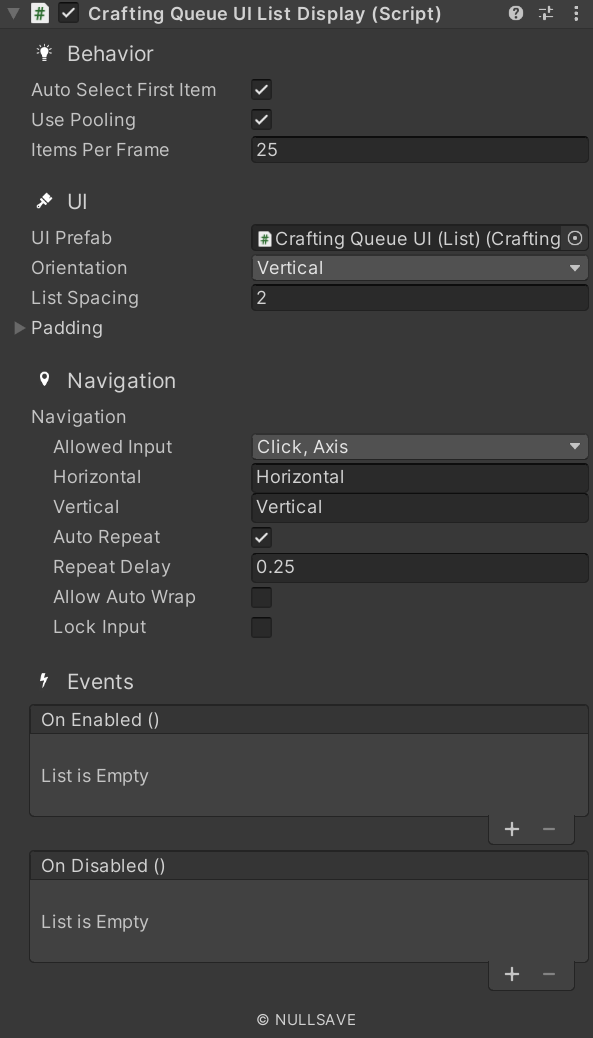Open the Orientation dropdown

[418, 267]
